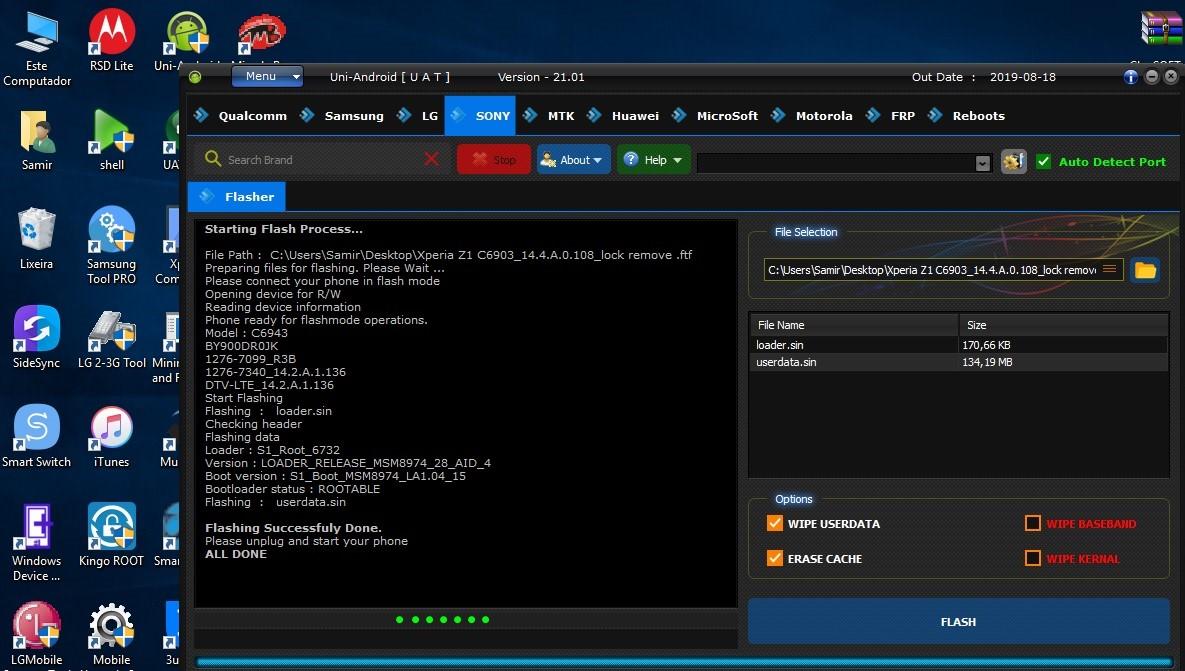Open SideSync desktop shortcut
1185x671 pixels.
[x=36, y=337]
